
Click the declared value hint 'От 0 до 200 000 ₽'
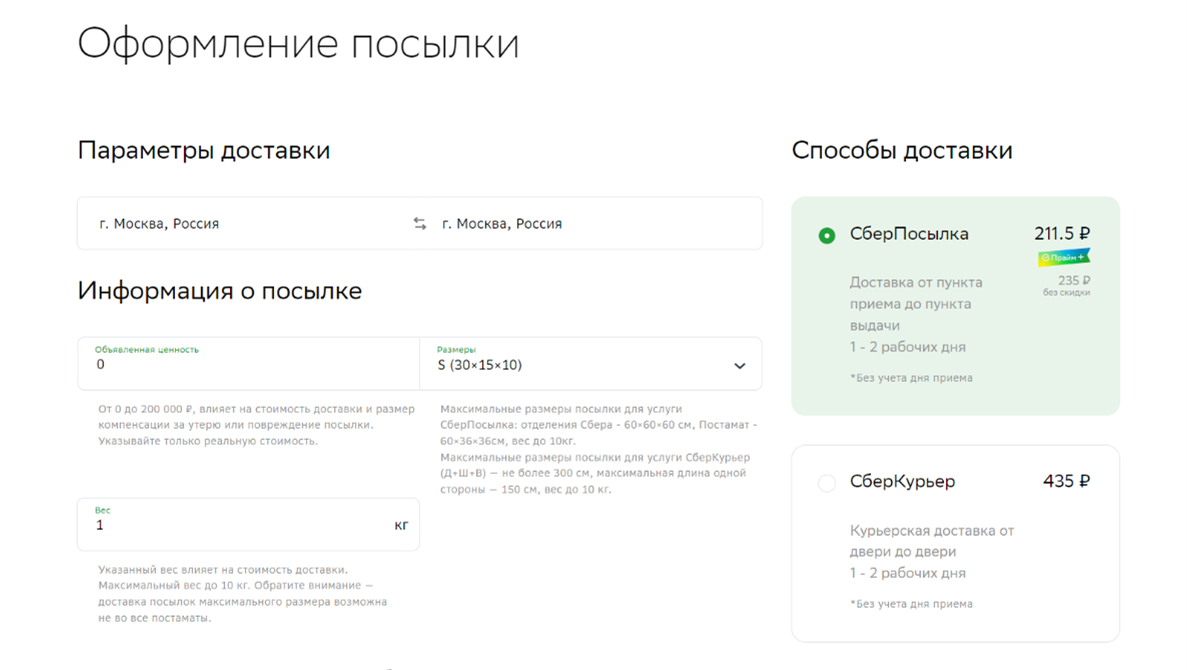[256, 425]
